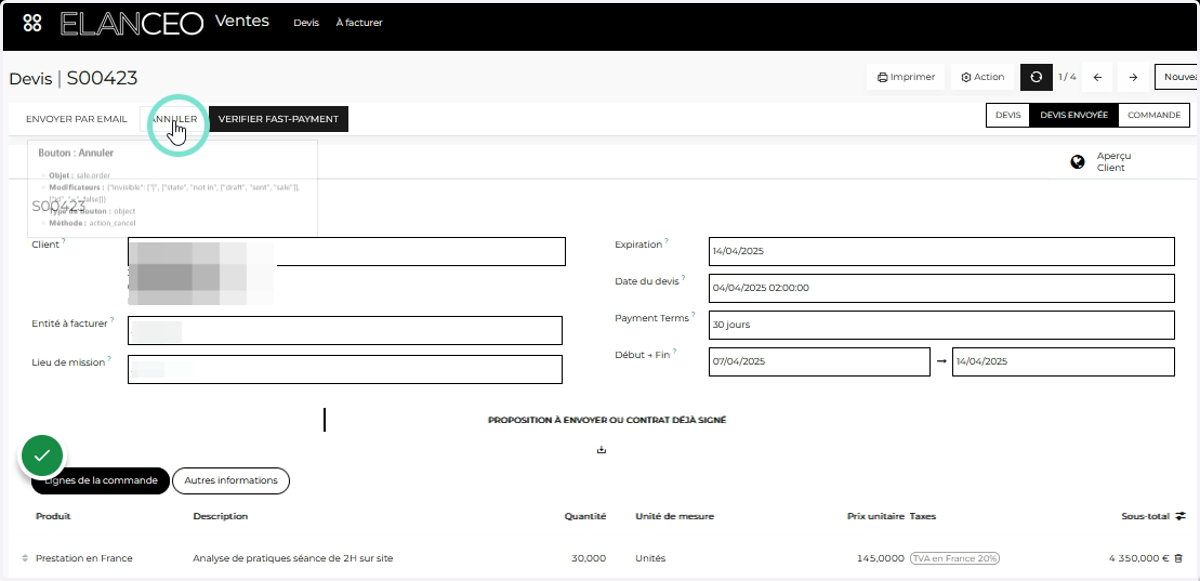Click the quantity 30,000 cell
The width and height of the screenshot is (1200, 581).
(590, 558)
